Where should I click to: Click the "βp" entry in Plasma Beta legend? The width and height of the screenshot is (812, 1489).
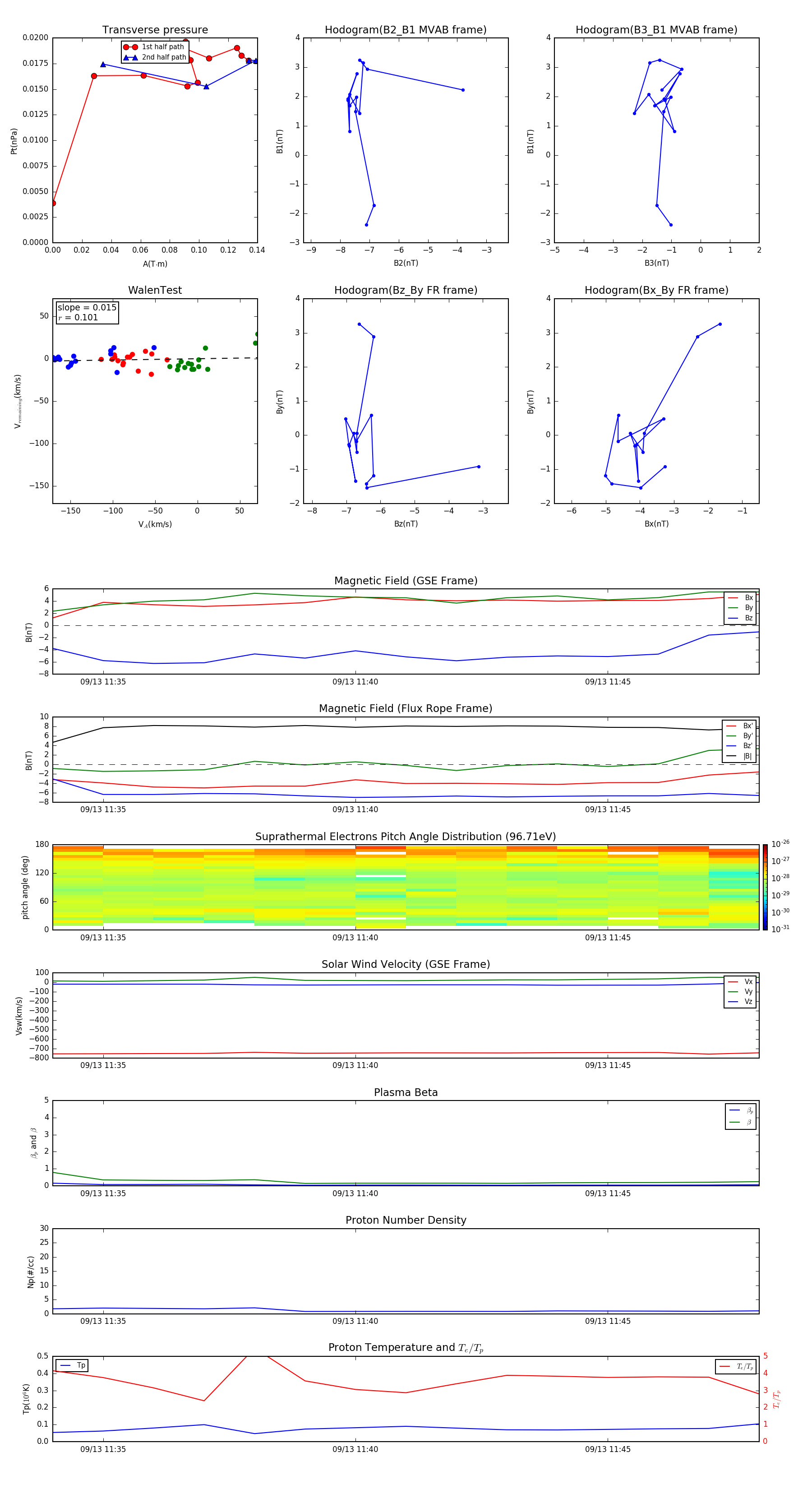pyautogui.click(x=741, y=1110)
